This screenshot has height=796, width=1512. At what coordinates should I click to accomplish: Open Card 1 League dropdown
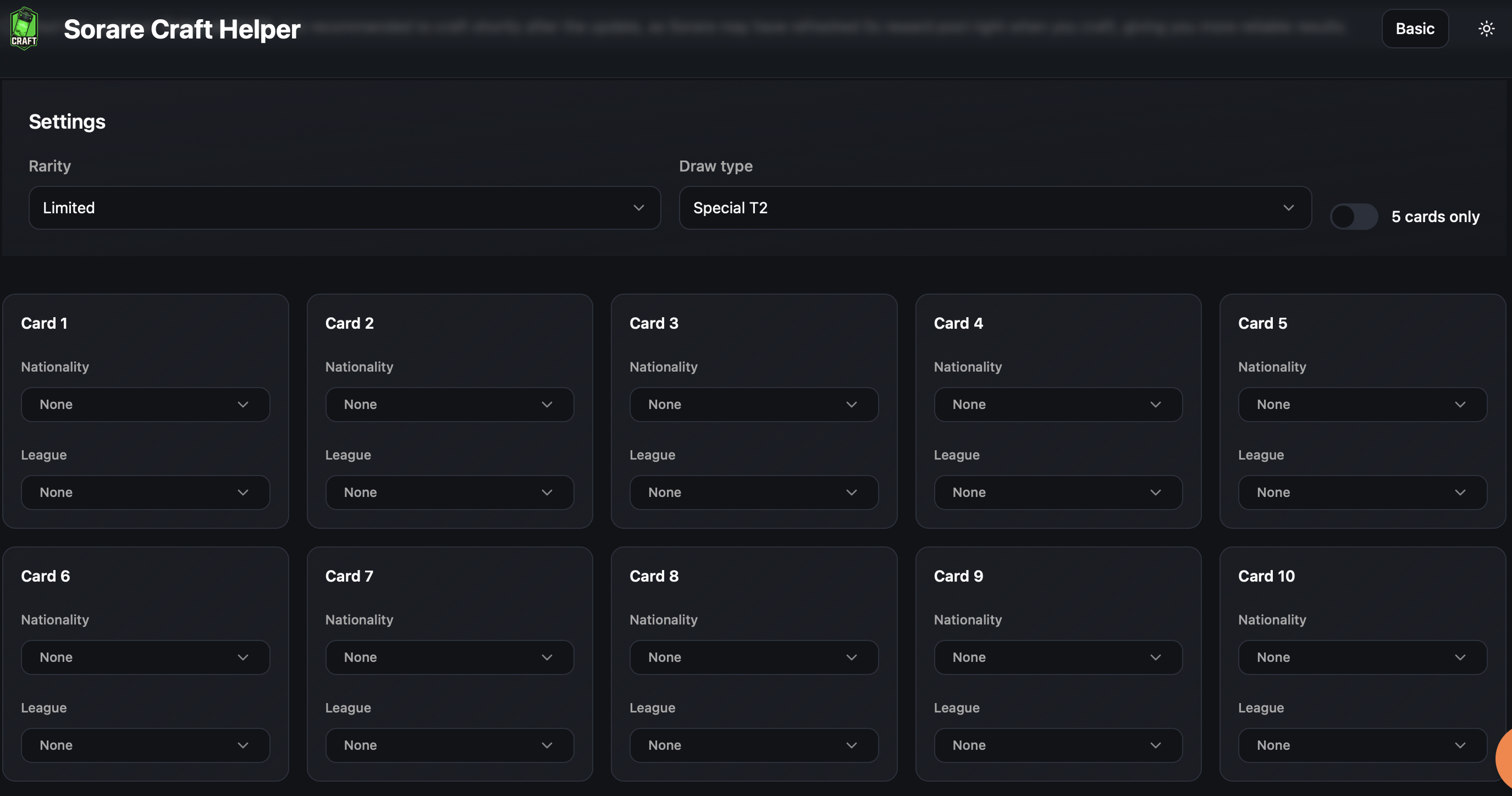point(146,493)
